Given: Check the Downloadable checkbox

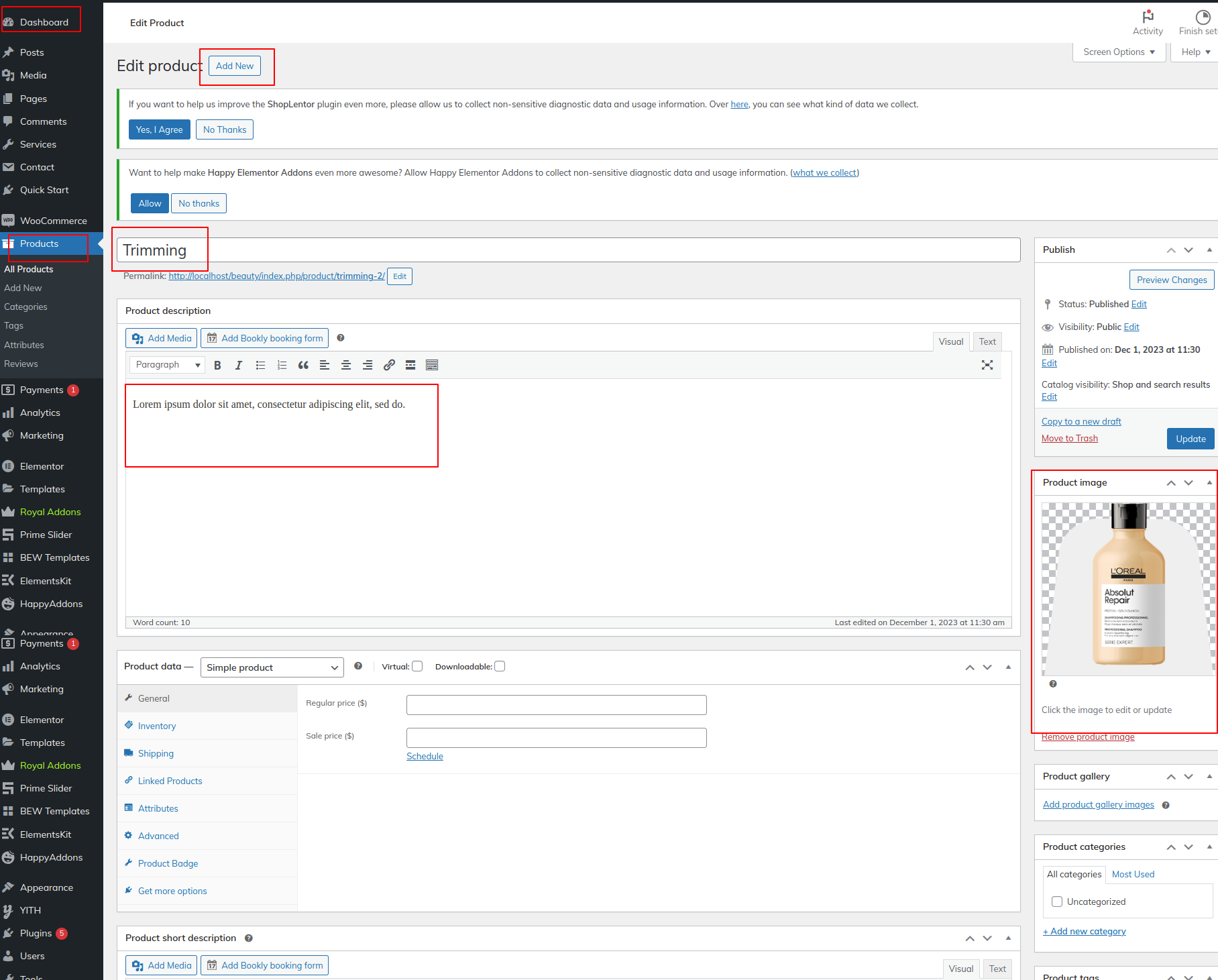Looking at the screenshot, I should 500,666.
